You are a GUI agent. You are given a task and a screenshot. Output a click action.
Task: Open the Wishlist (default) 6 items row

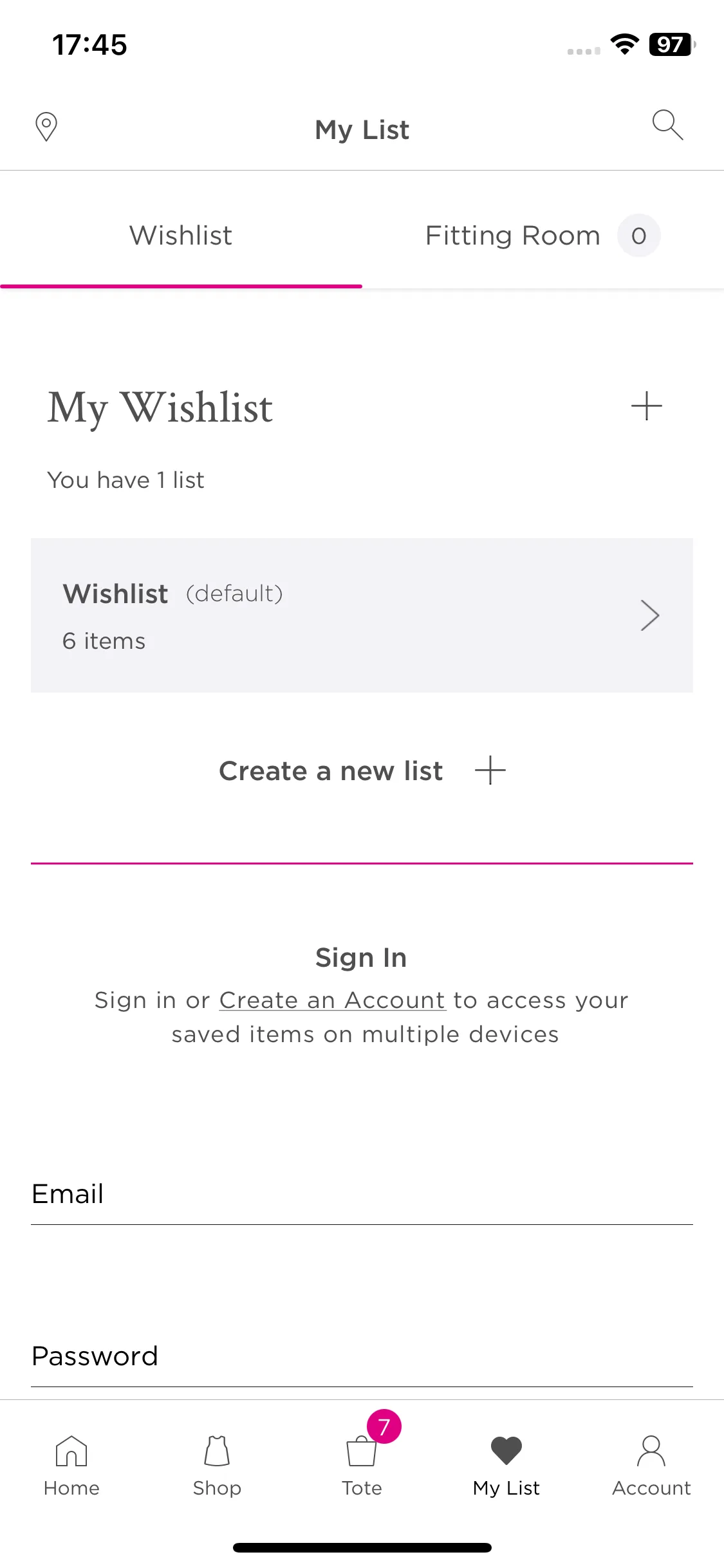click(x=362, y=615)
